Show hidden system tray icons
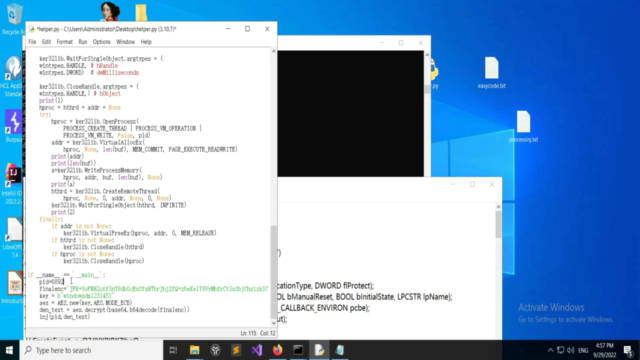 550,350
